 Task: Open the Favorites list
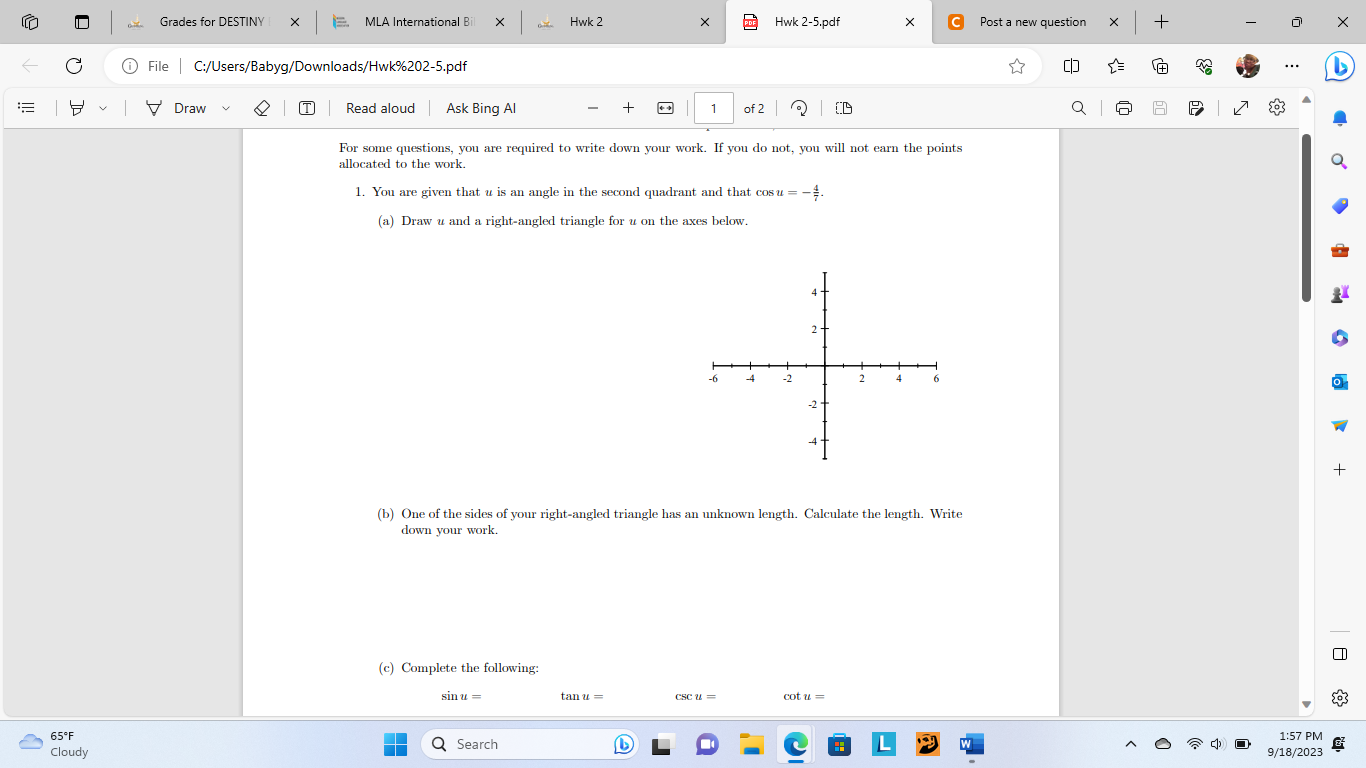(1116, 66)
